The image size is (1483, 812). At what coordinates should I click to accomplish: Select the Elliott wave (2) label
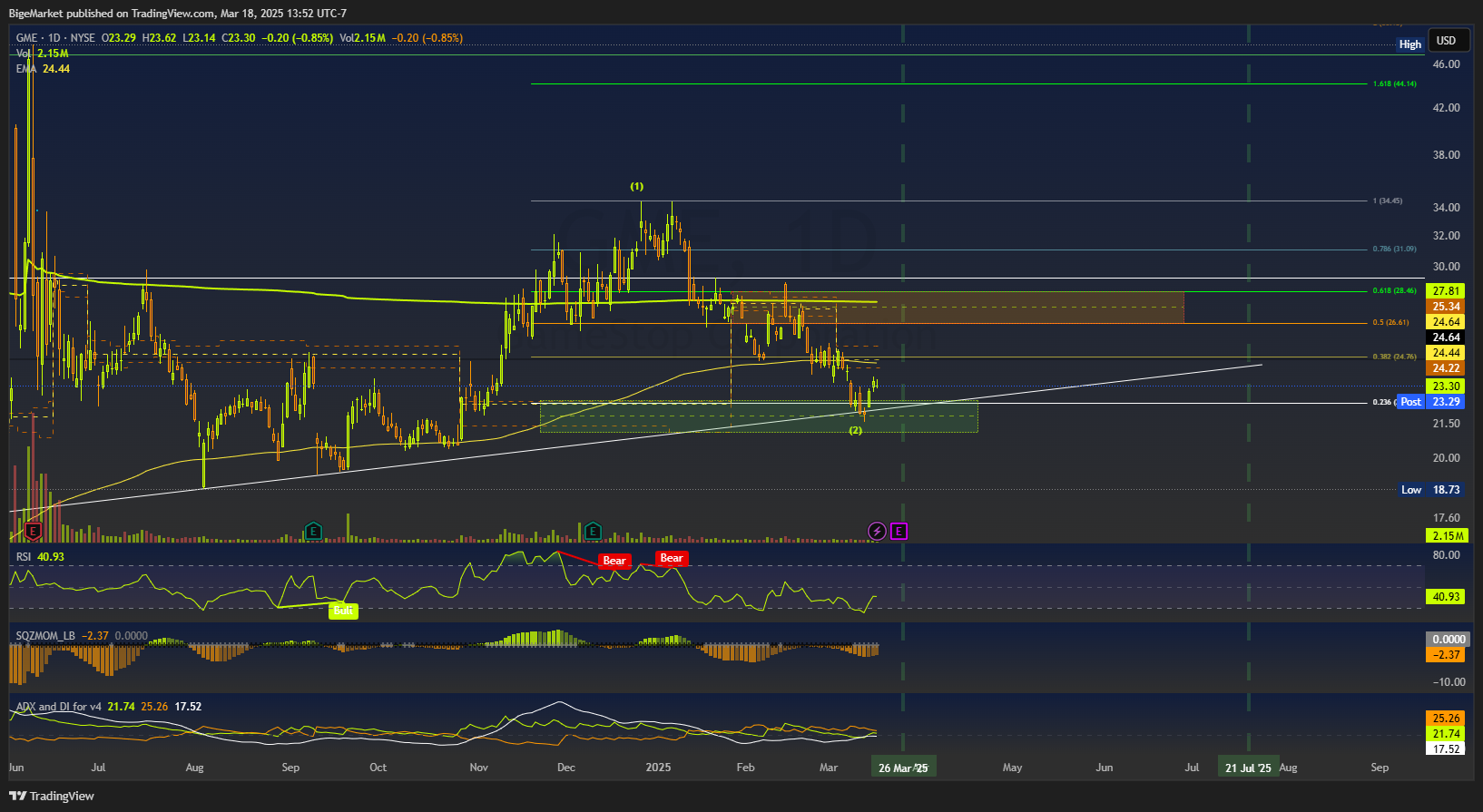(856, 430)
